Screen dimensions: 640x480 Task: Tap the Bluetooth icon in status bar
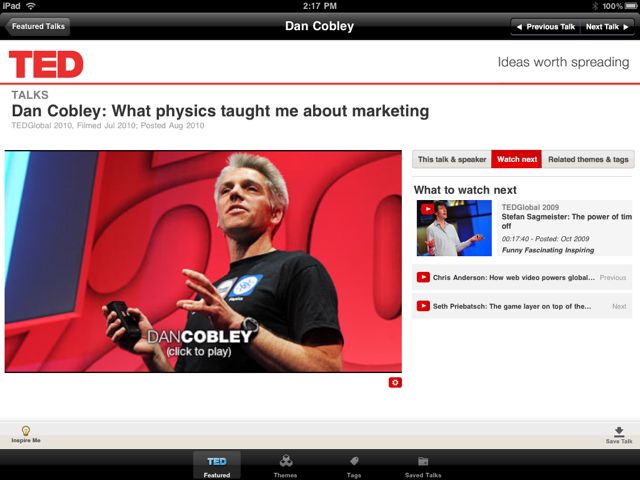point(595,6)
